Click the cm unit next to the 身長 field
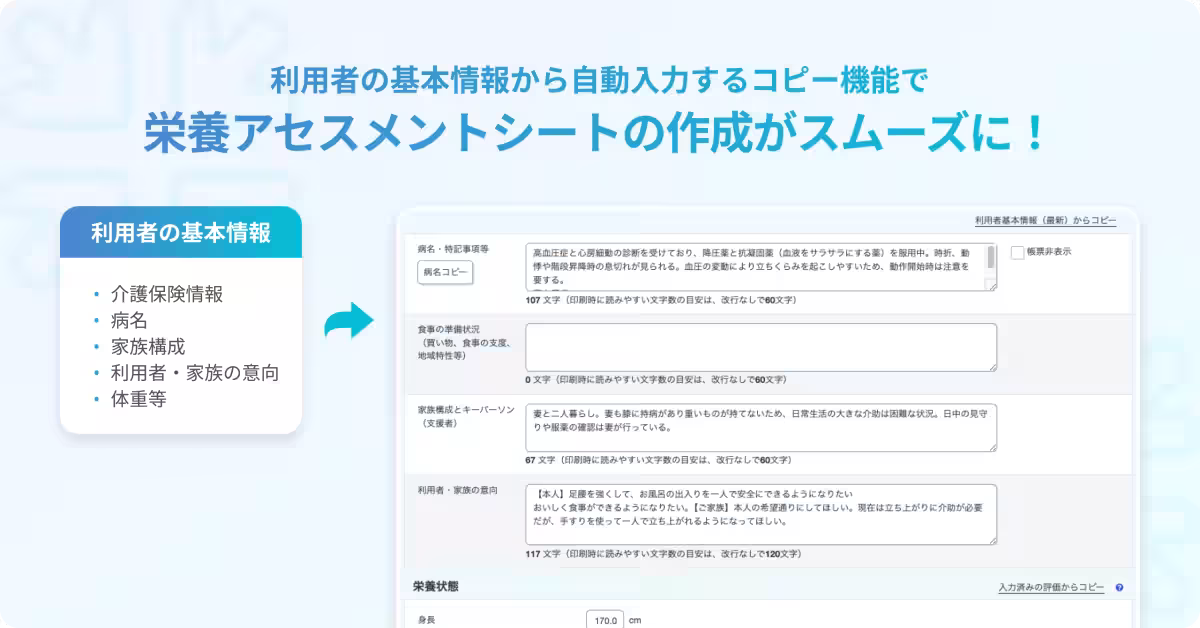The image size is (1200, 628). click(x=635, y=620)
